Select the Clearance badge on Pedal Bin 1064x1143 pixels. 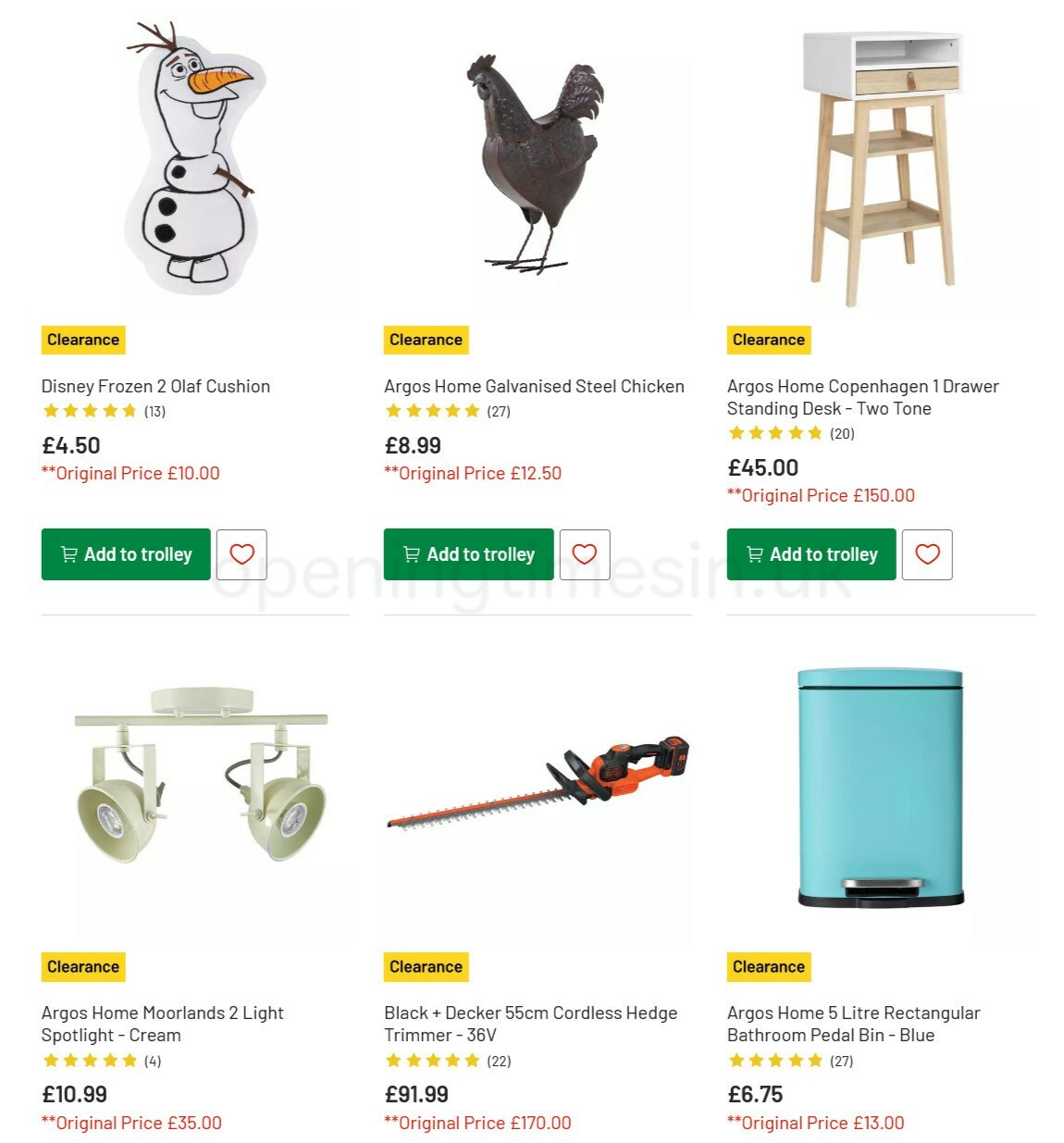pyautogui.click(x=768, y=966)
